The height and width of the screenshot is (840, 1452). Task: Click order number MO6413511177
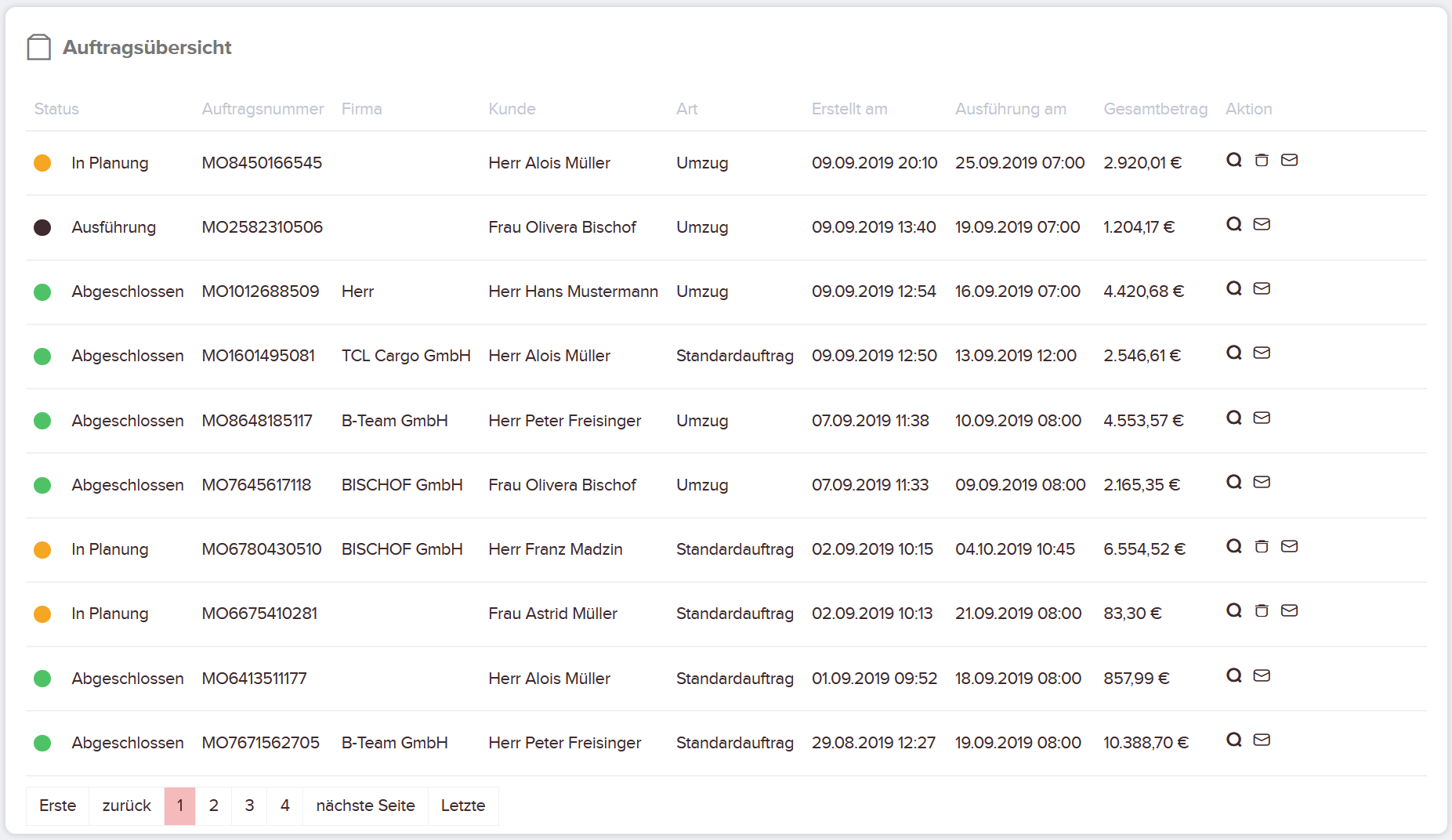pos(255,679)
